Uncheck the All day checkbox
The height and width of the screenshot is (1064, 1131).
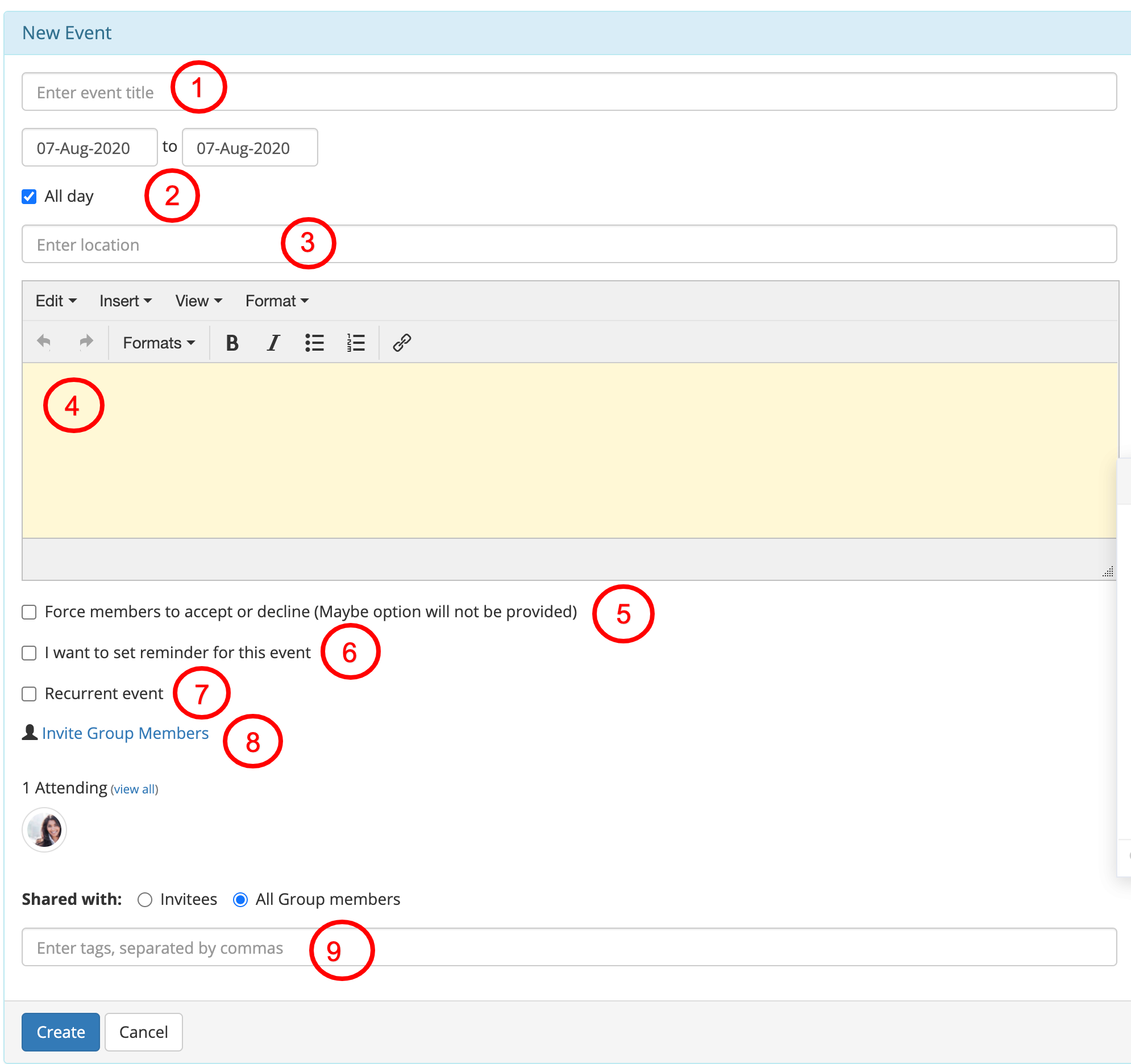pos(29,196)
